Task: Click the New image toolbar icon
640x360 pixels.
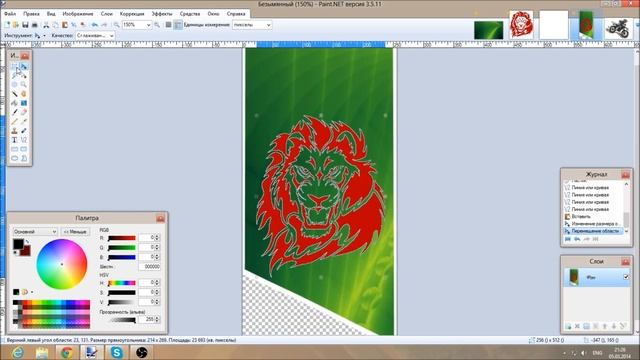Action: (x=7, y=25)
